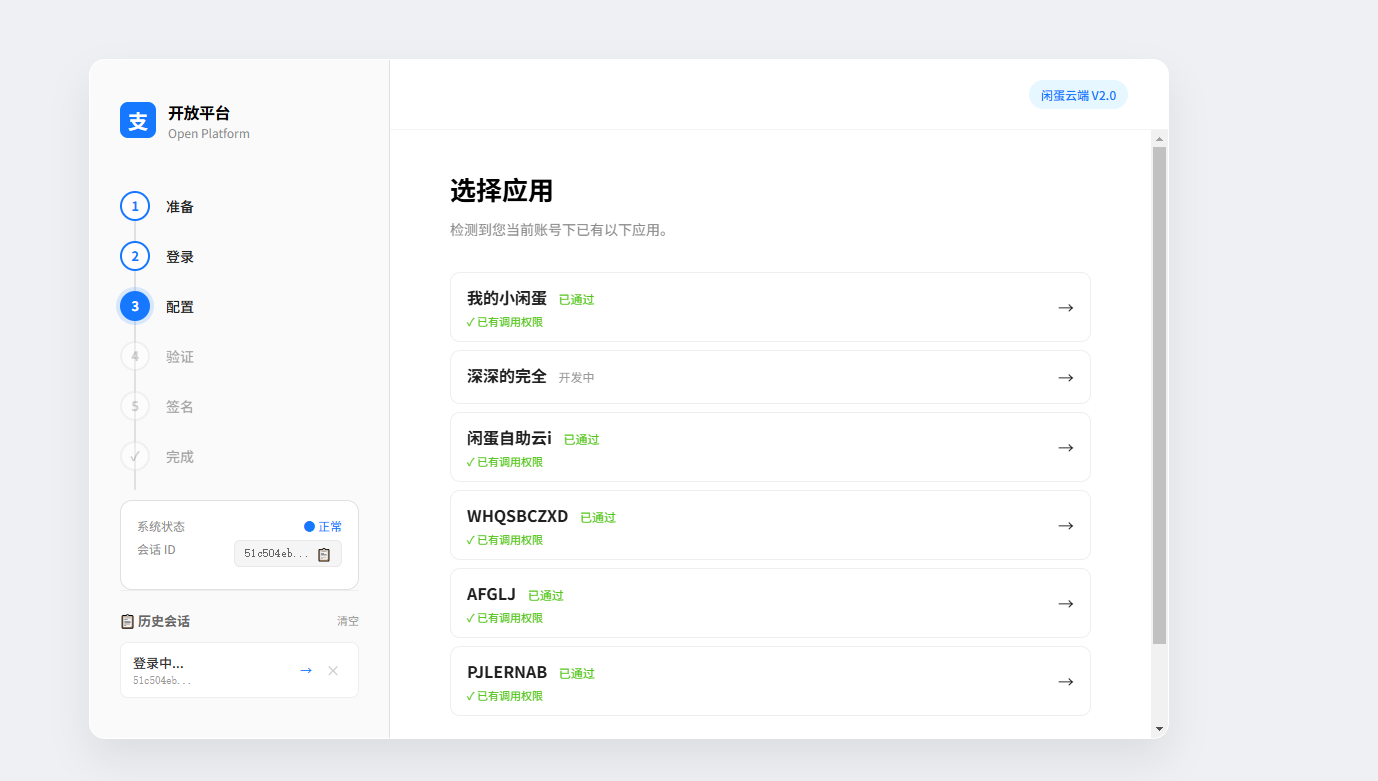The height and width of the screenshot is (781, 1378).
Task: Click the step 4 验证 circle
Action: coord(135,356)
